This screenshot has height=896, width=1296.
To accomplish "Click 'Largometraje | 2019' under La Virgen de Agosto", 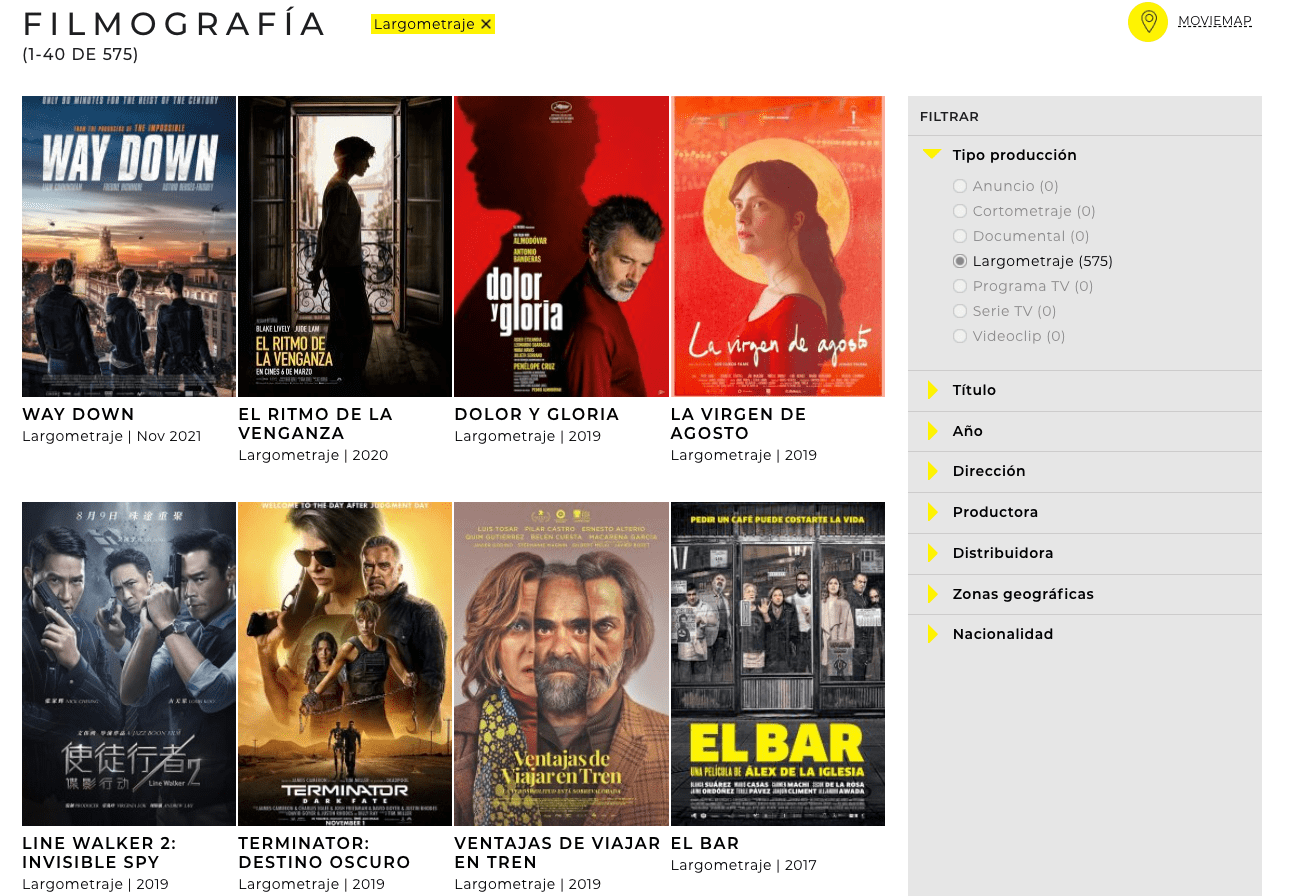I will click(x=743, y=455).
